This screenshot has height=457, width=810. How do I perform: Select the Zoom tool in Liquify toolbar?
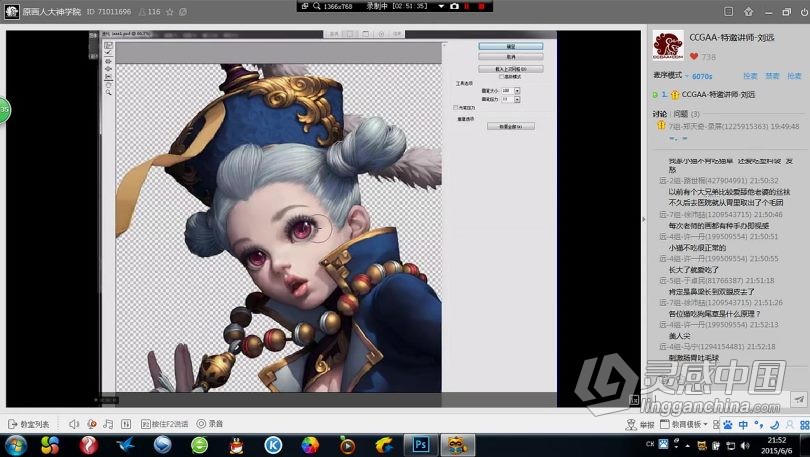click(108, 92)
